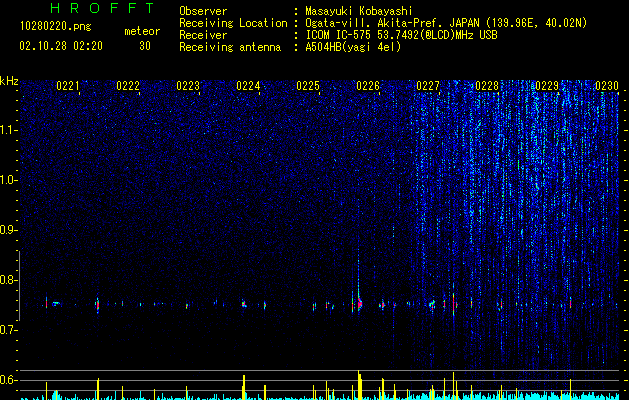Click the 0230 time marker

pos(607,86)
